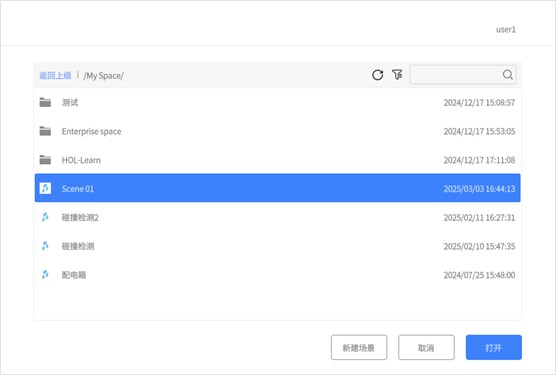The height and width of the screenshot is (375, 556).
Task: Click the Enterprise space folder icon
Action: [45, 131]
